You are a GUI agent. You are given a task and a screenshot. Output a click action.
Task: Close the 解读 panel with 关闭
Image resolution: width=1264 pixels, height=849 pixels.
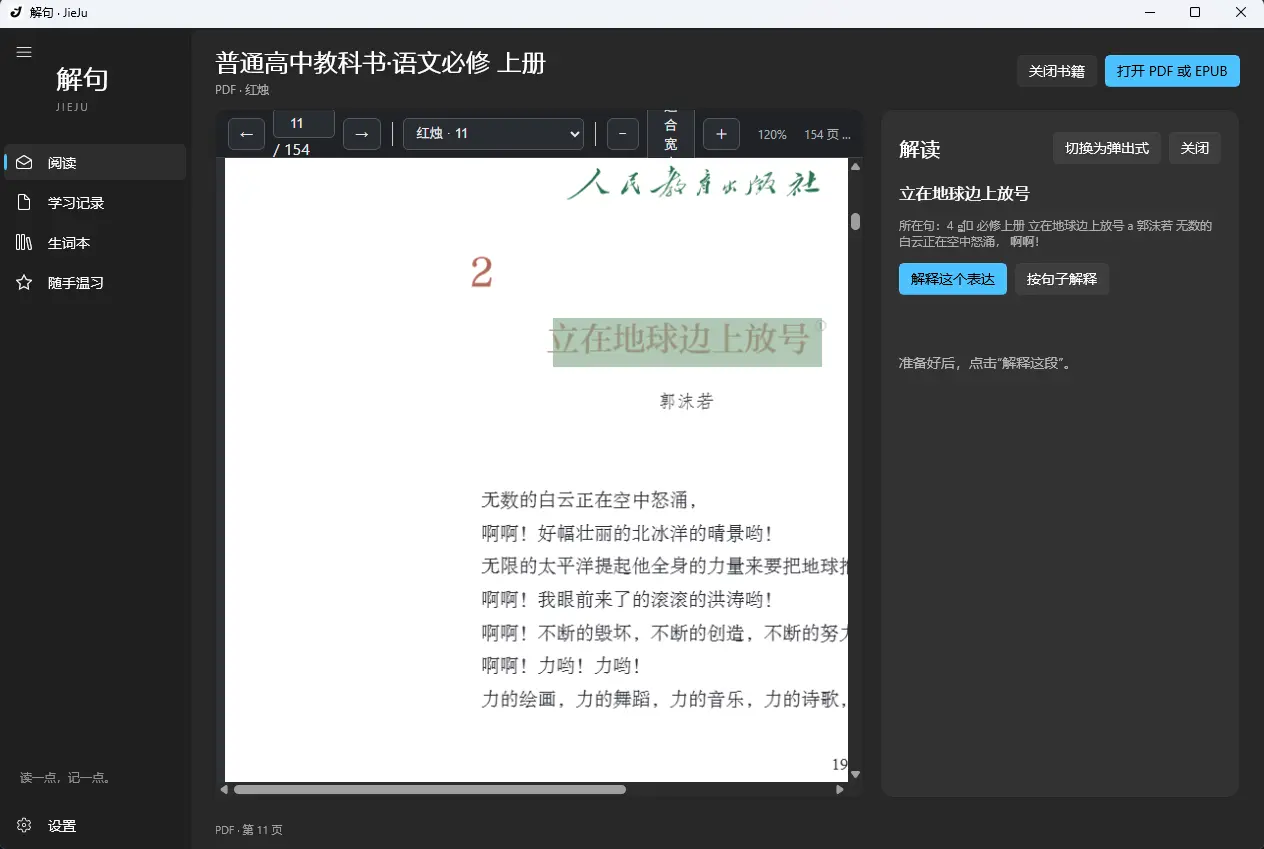pyautogui.click(x=1195, y=148)
